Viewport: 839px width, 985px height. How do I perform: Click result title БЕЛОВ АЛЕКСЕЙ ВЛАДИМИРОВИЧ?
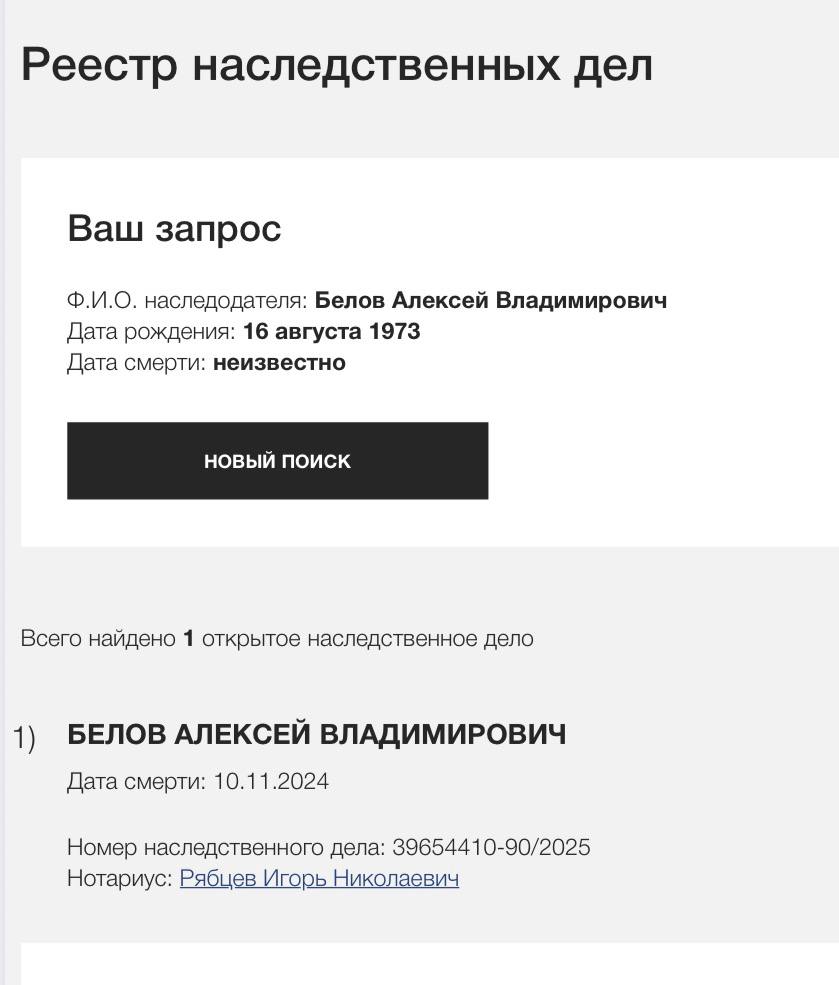tap(316, 735)
